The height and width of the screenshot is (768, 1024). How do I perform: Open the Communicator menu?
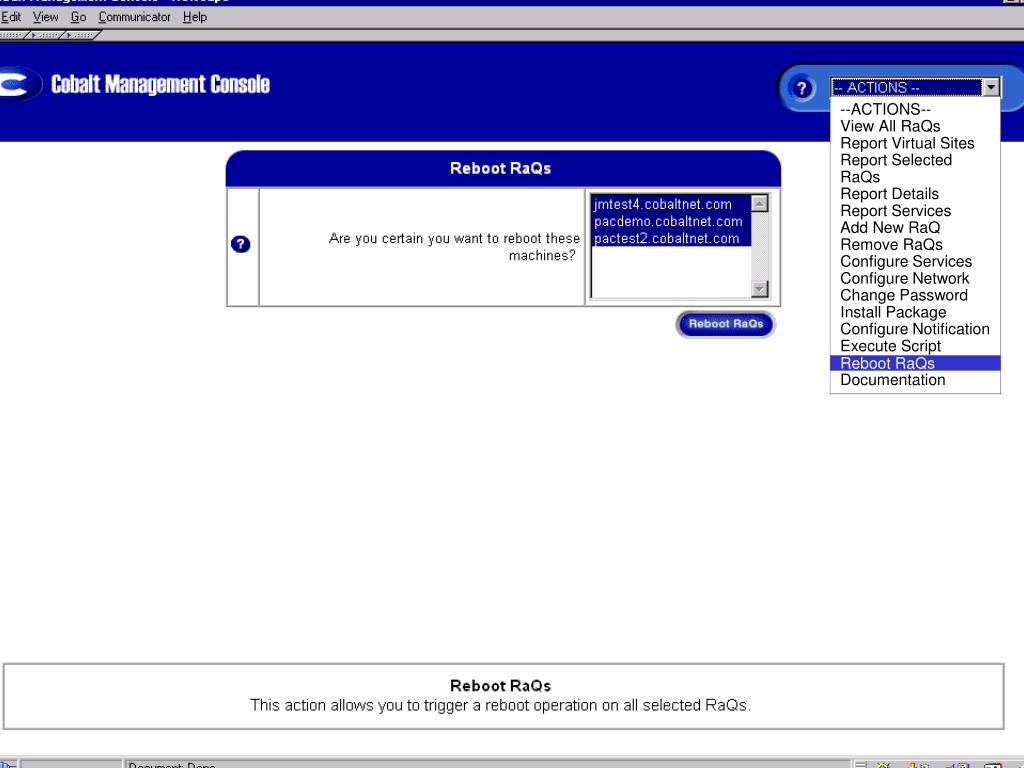pyautogui.click(x=135, y=17)
